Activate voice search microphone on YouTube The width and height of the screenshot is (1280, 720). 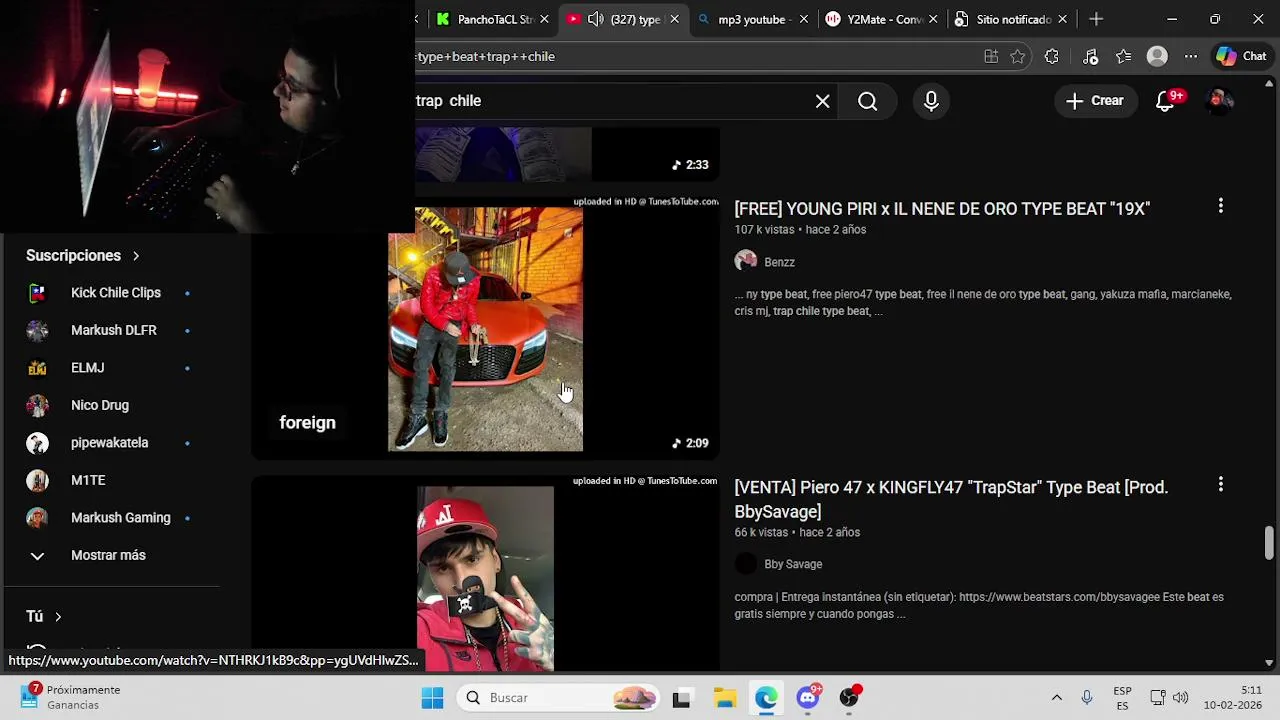pos(931,101)
